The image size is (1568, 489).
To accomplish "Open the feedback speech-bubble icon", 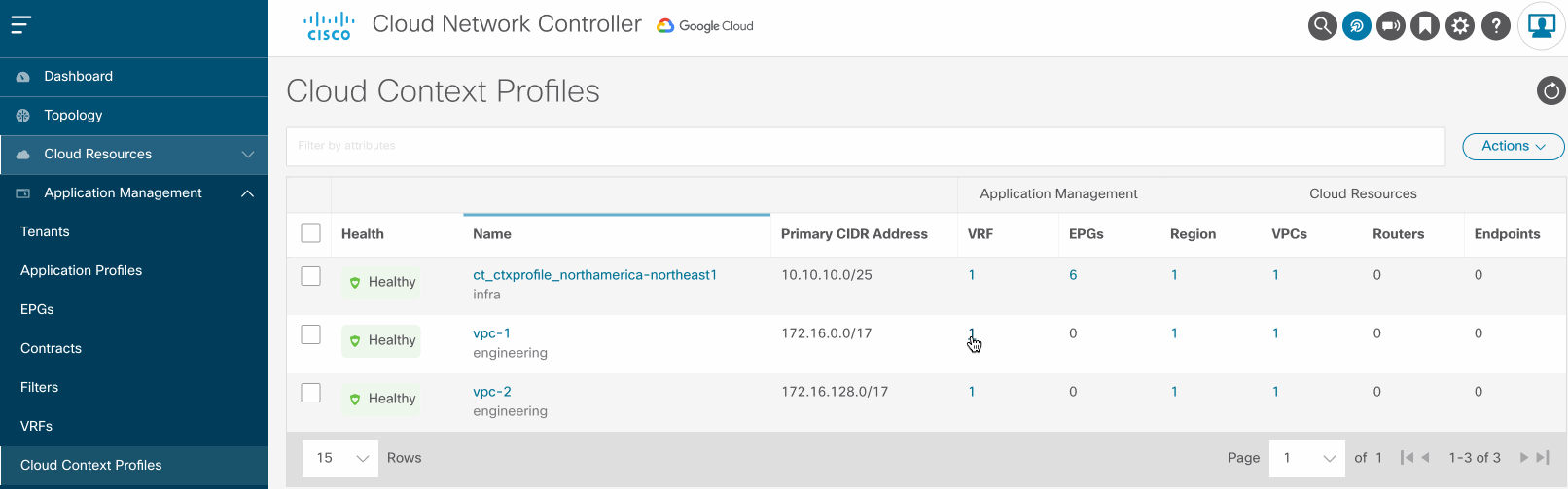I will (1391, 26).
